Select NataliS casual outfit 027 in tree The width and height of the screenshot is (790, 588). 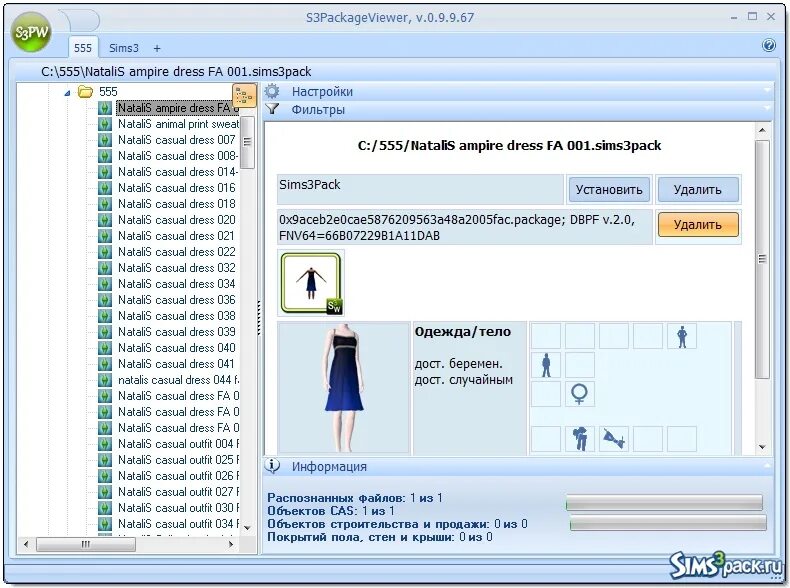(x=178, y=492)
